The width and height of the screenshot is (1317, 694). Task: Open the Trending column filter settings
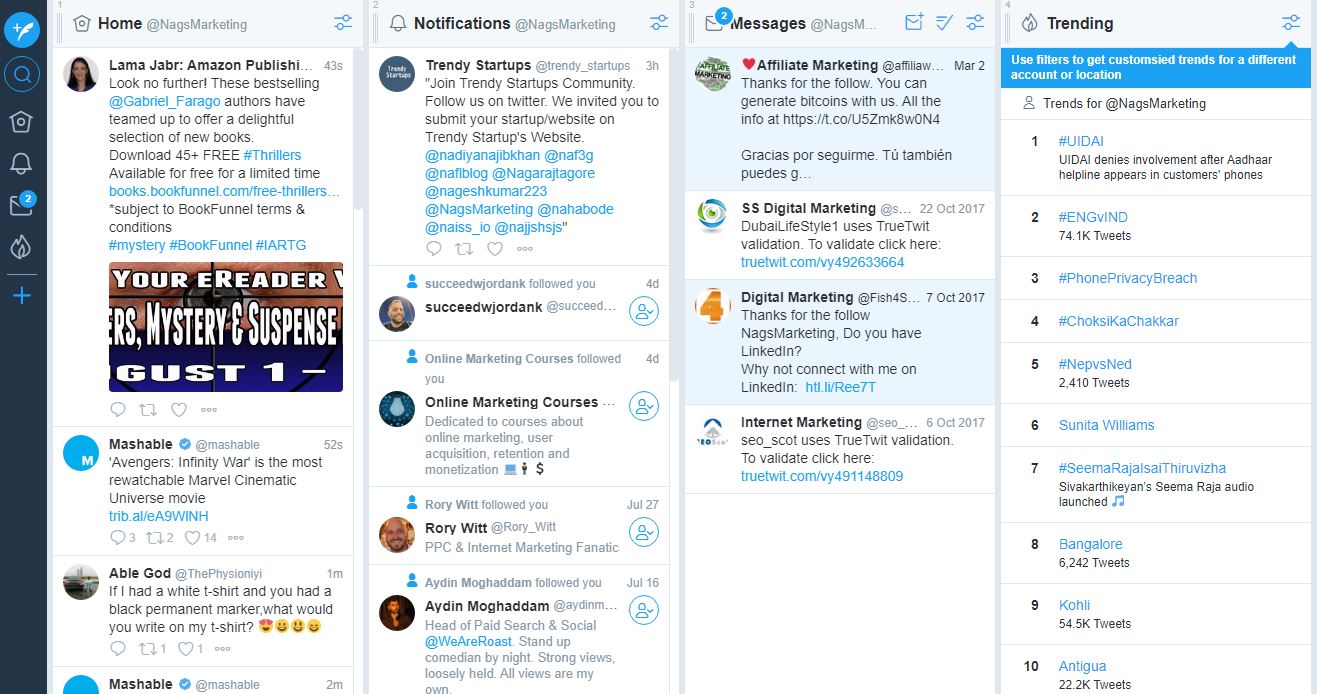[x=1291, y=23]
